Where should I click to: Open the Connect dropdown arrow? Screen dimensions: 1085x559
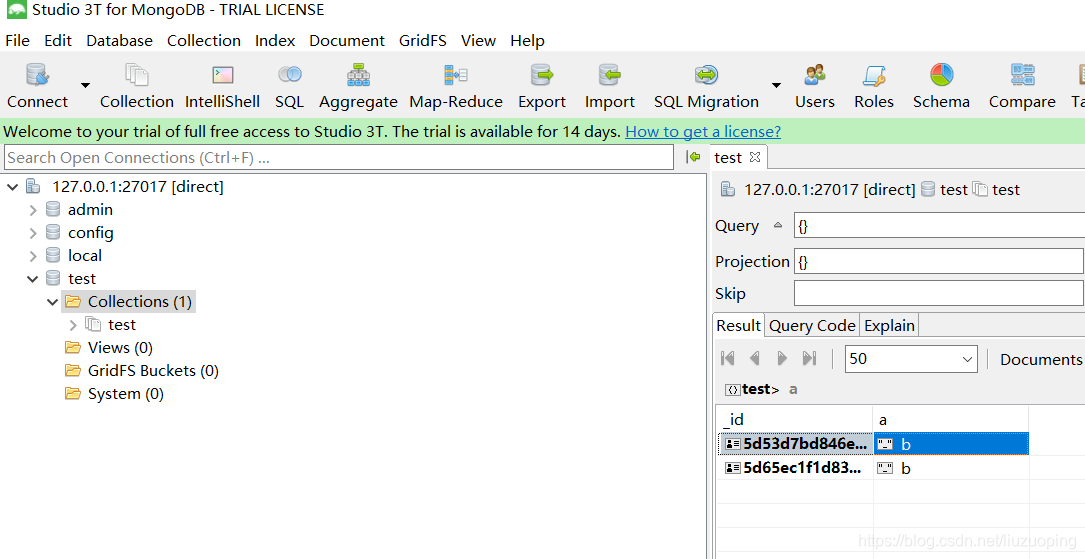[x=85, y=86]
